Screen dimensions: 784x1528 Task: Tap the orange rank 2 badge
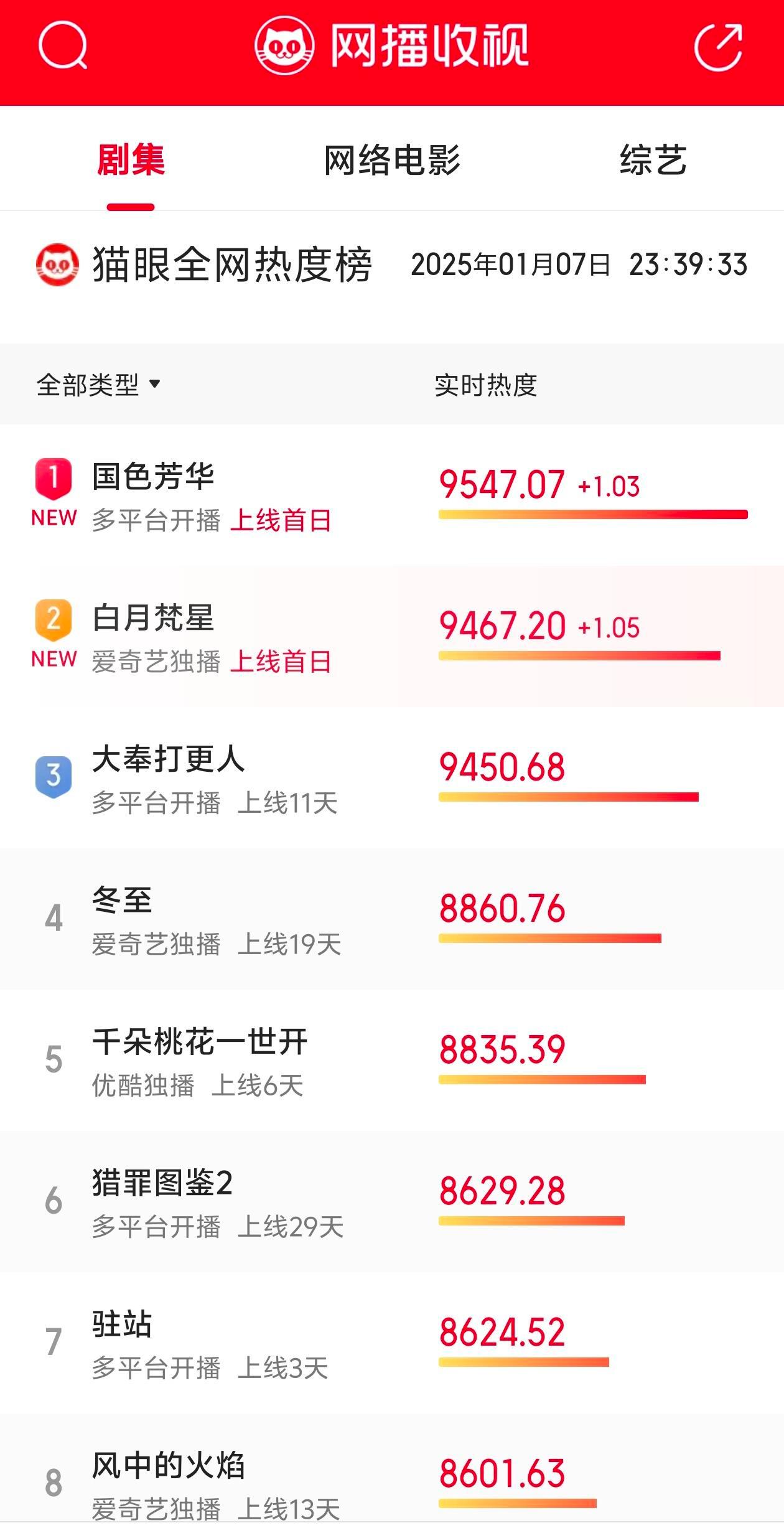pyautogui.click(x=54, y=620)
